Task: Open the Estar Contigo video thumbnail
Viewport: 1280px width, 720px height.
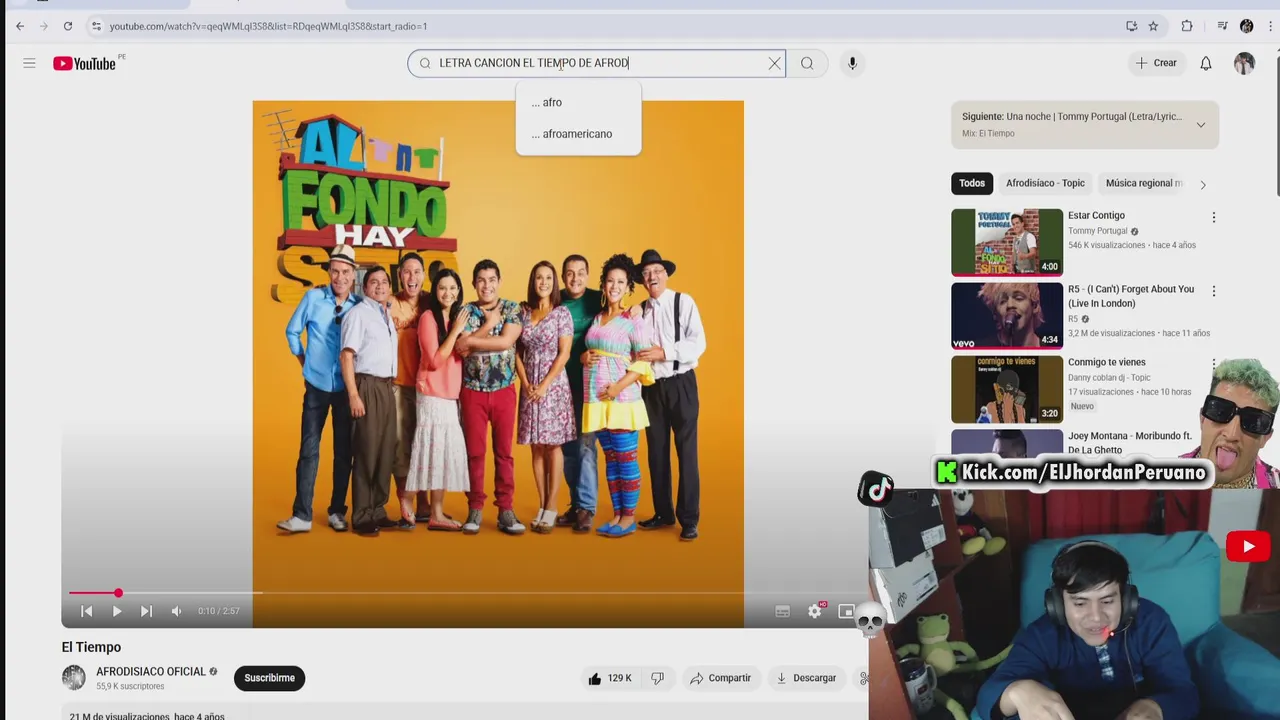Action: [x=1007, y=242]
